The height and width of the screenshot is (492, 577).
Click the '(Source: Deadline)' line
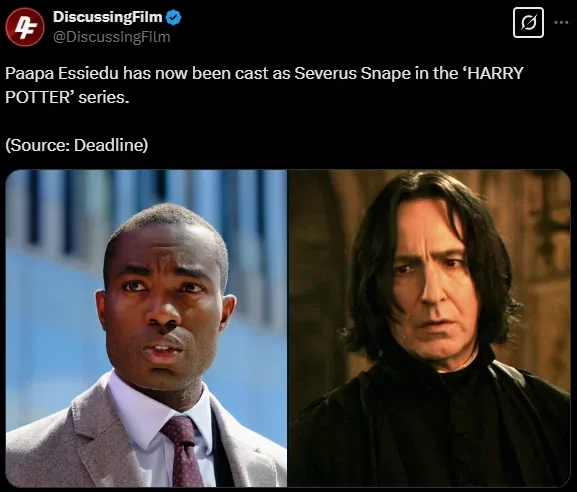[77, 145]
